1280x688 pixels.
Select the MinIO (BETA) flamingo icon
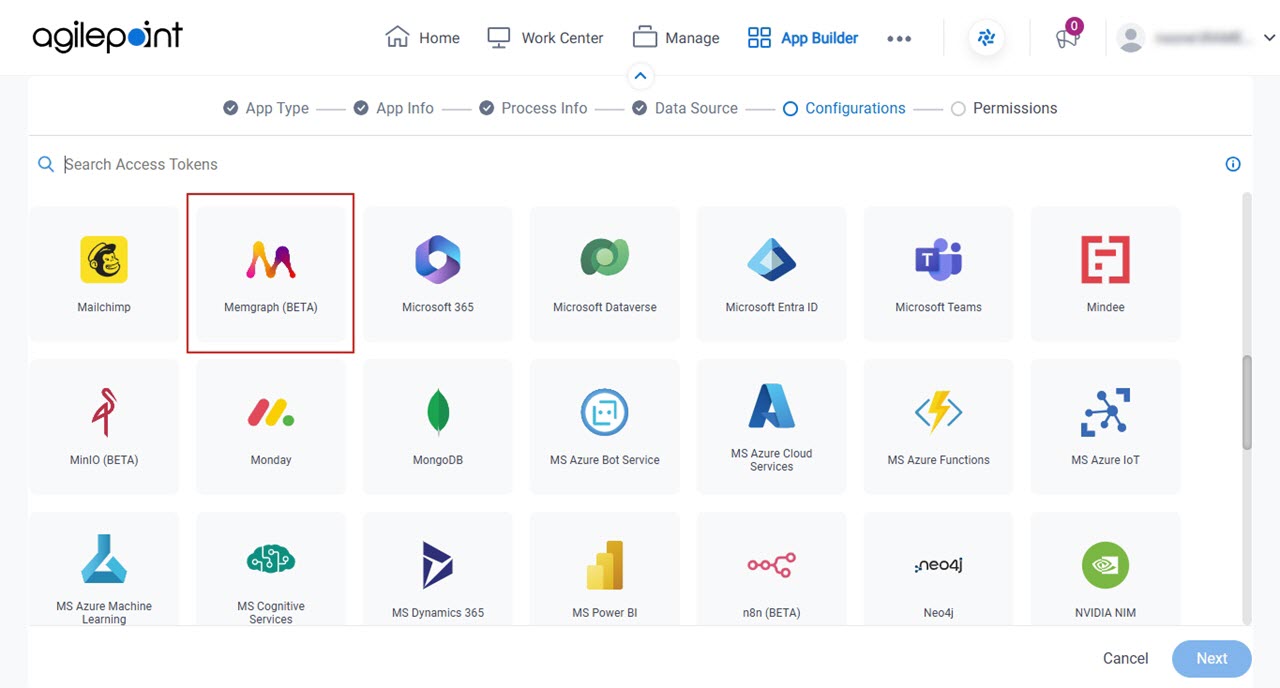tap(104, 412)
